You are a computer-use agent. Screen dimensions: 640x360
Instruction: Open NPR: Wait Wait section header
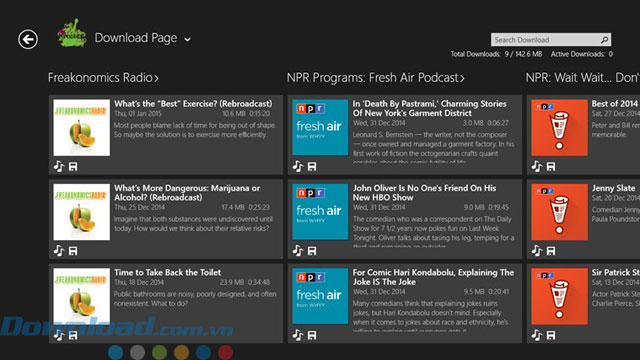click(x=582, y=78)
